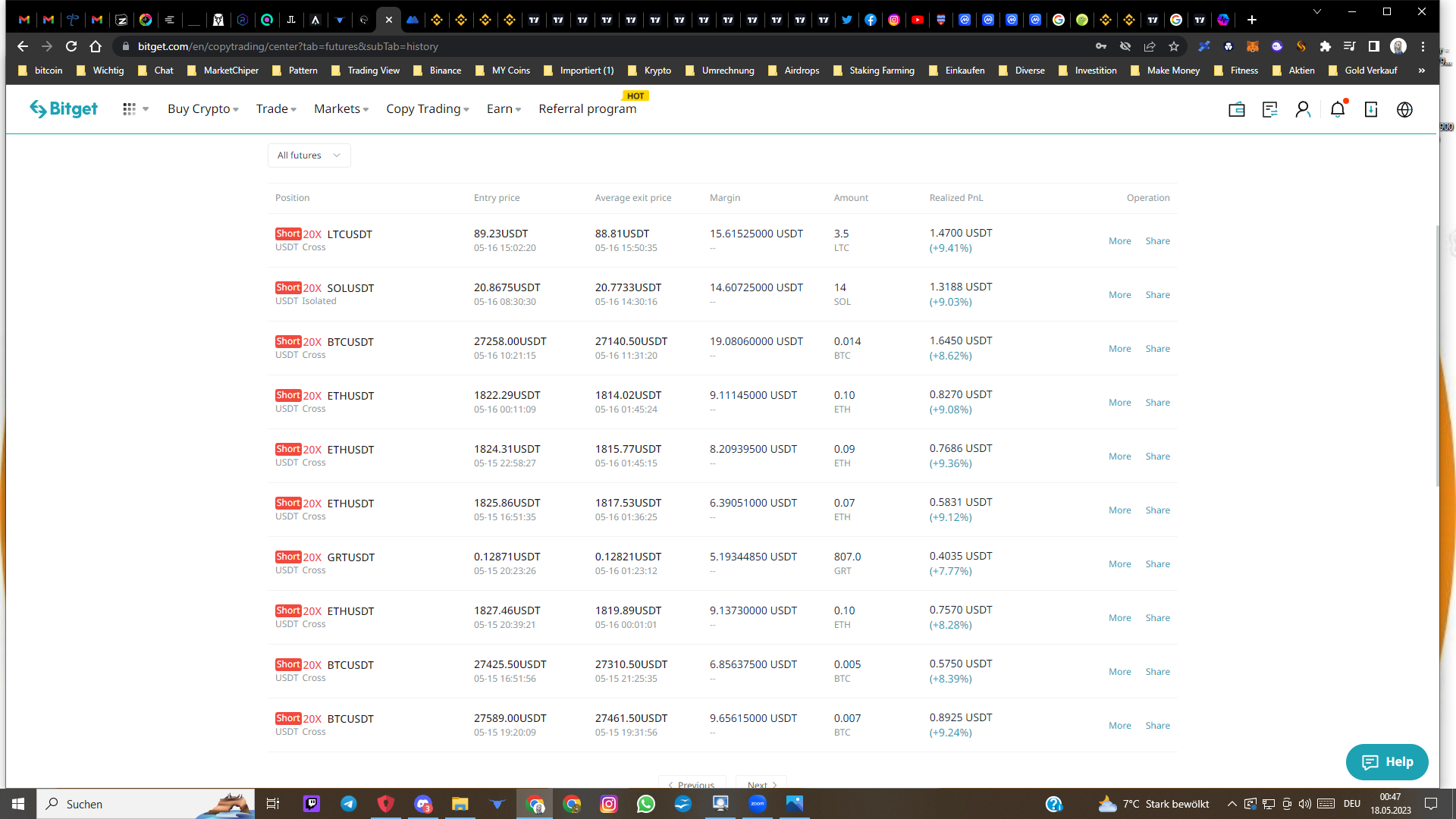Screen dimensions: 1456x819
Task: Open the wallet assets icon
Action: pyautogui.click(x=1237, y=110)
